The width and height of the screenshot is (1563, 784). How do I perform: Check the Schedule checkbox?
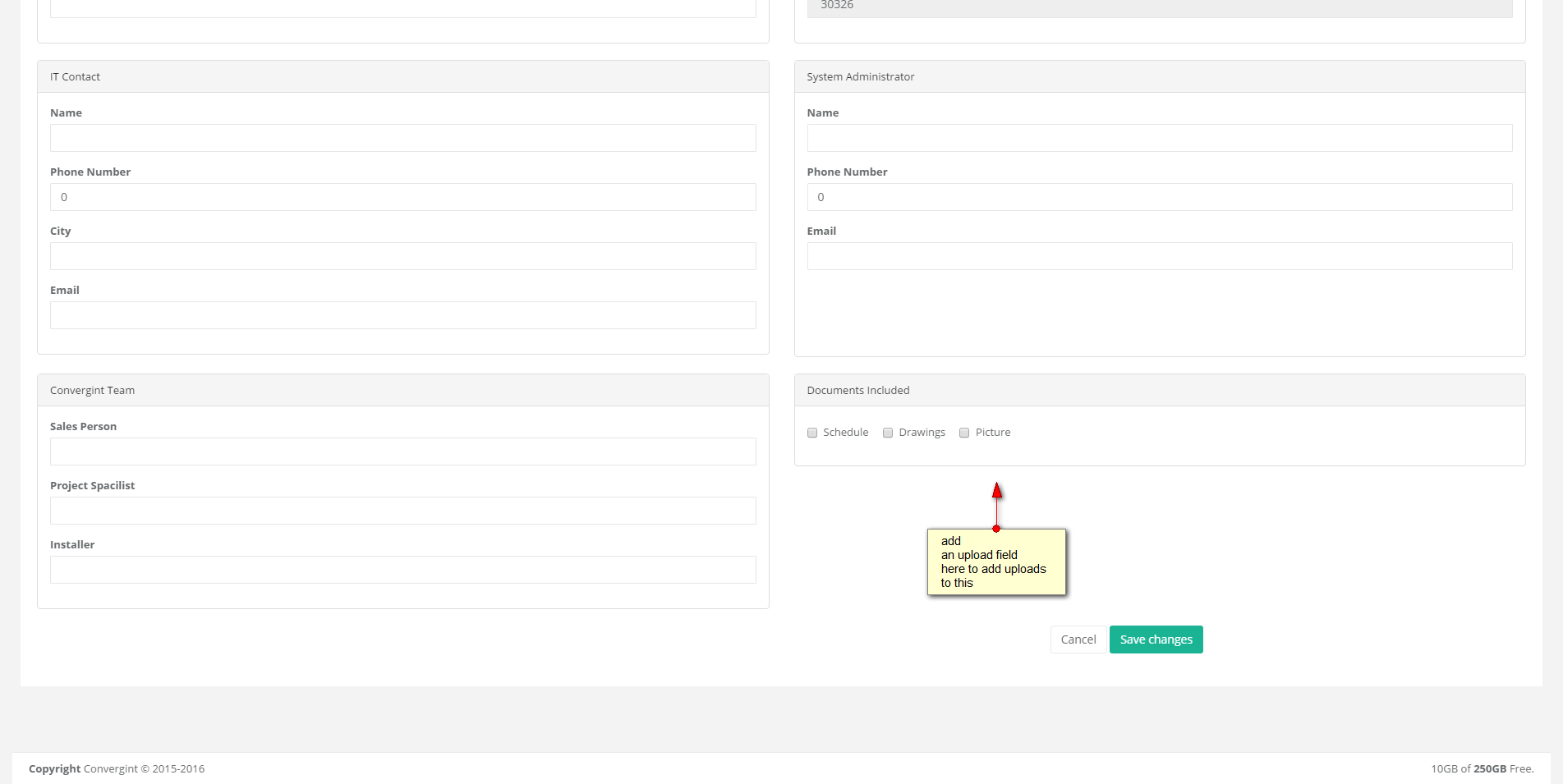(x=812, y=433)
